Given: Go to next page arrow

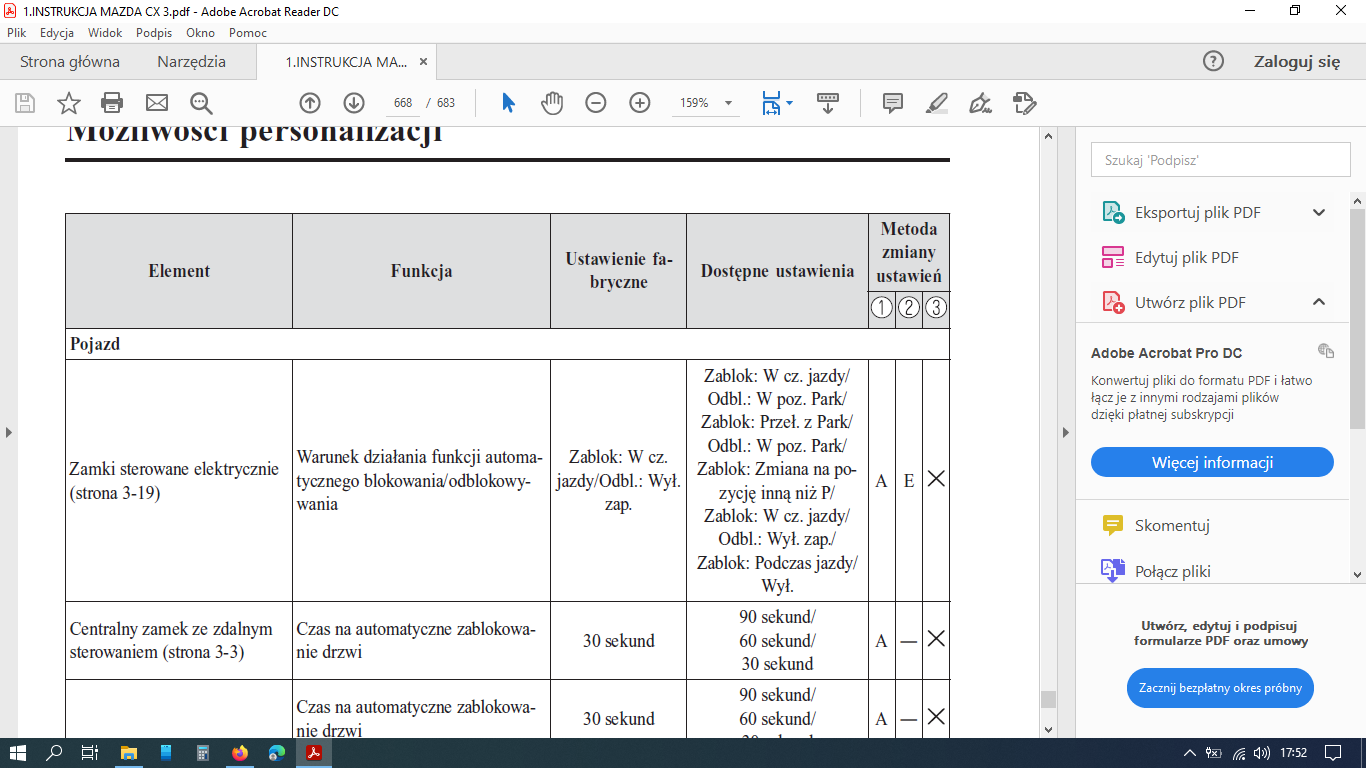Looking at the screenshot, I should coord(354,103).
